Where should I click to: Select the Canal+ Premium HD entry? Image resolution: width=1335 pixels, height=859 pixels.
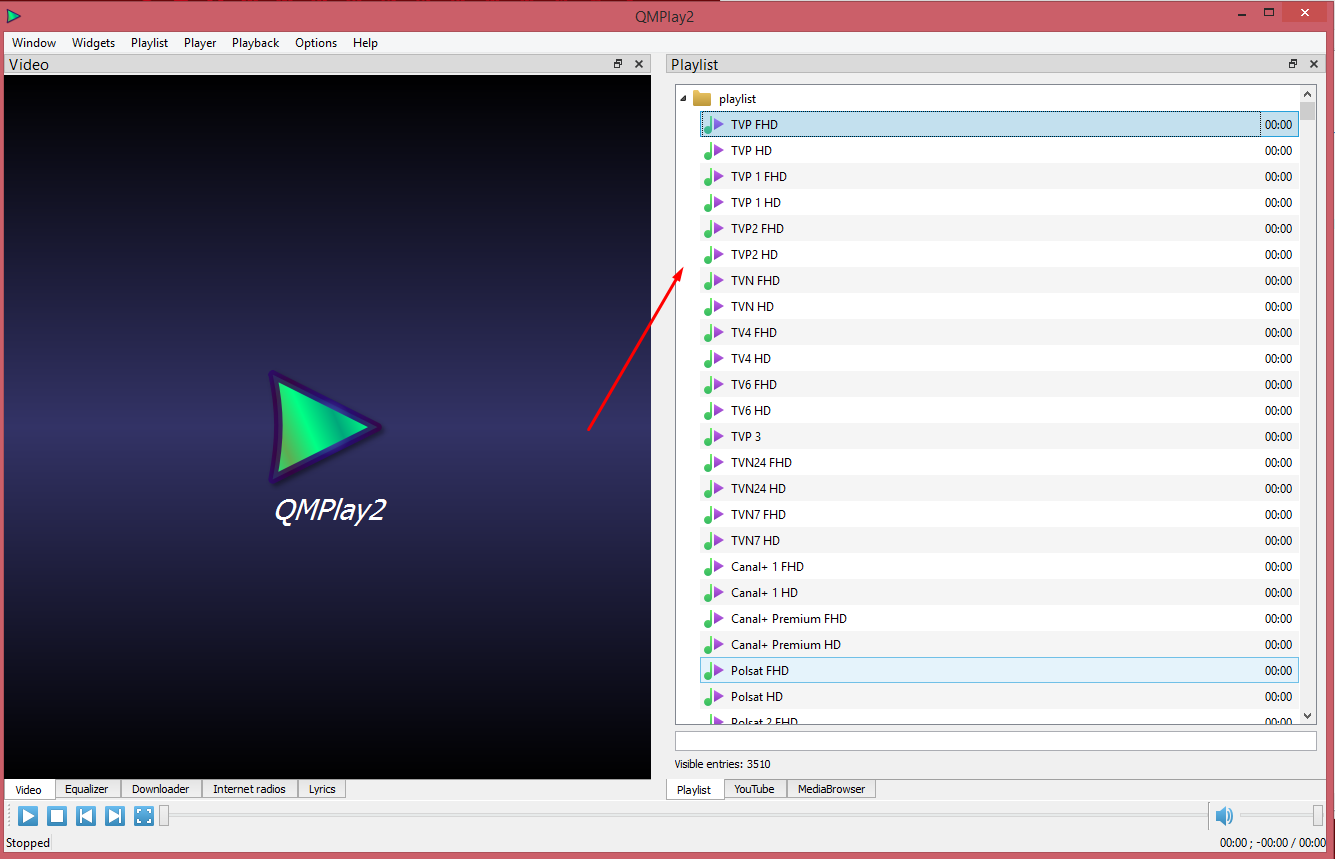tap(999, 645)
